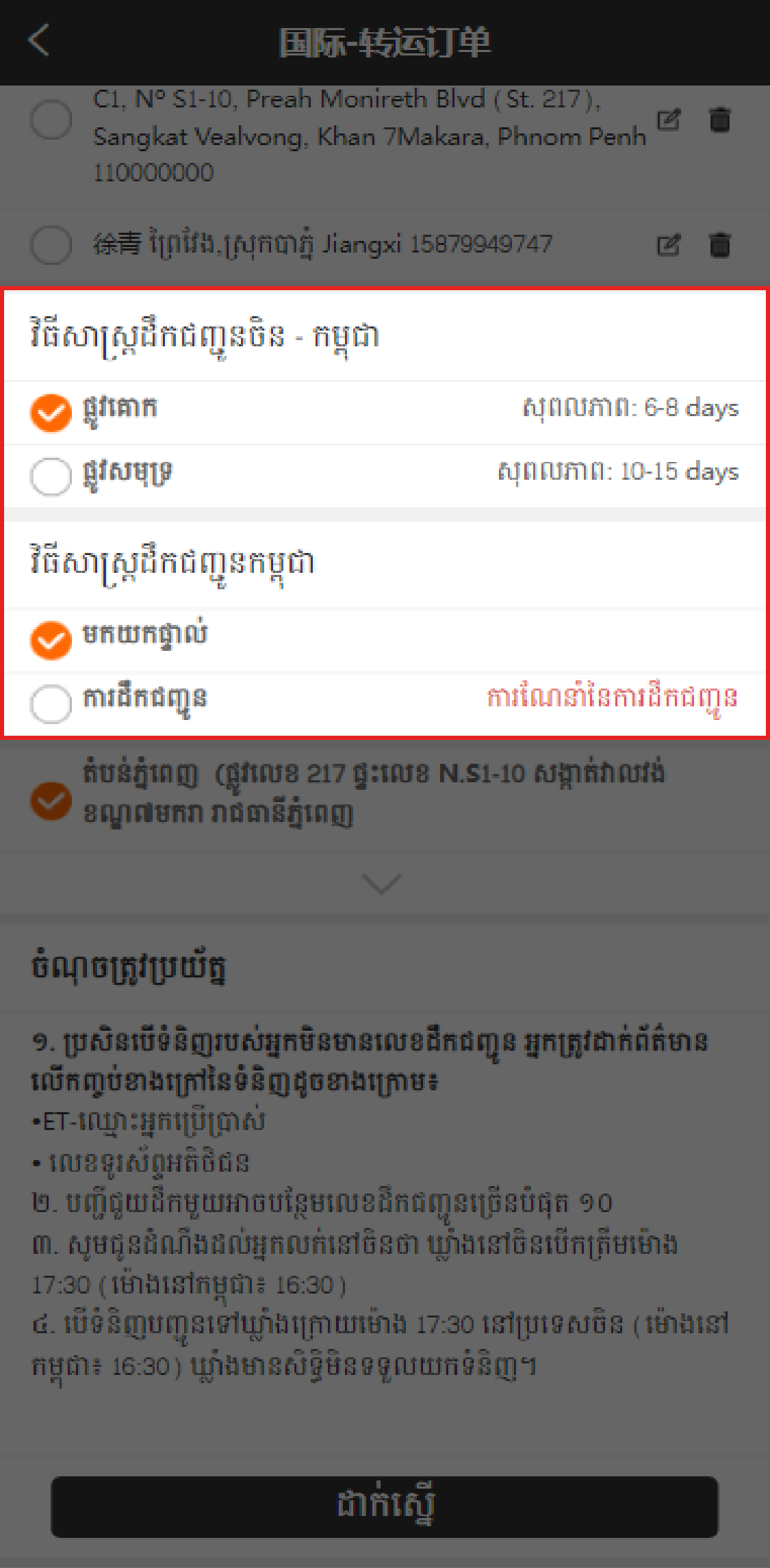Open the red ការណែនាំនៃការដឹកជញ្ជូន link
Image resolution: width=770 pixels, height=1568 pixels.
tap(613, 699)
